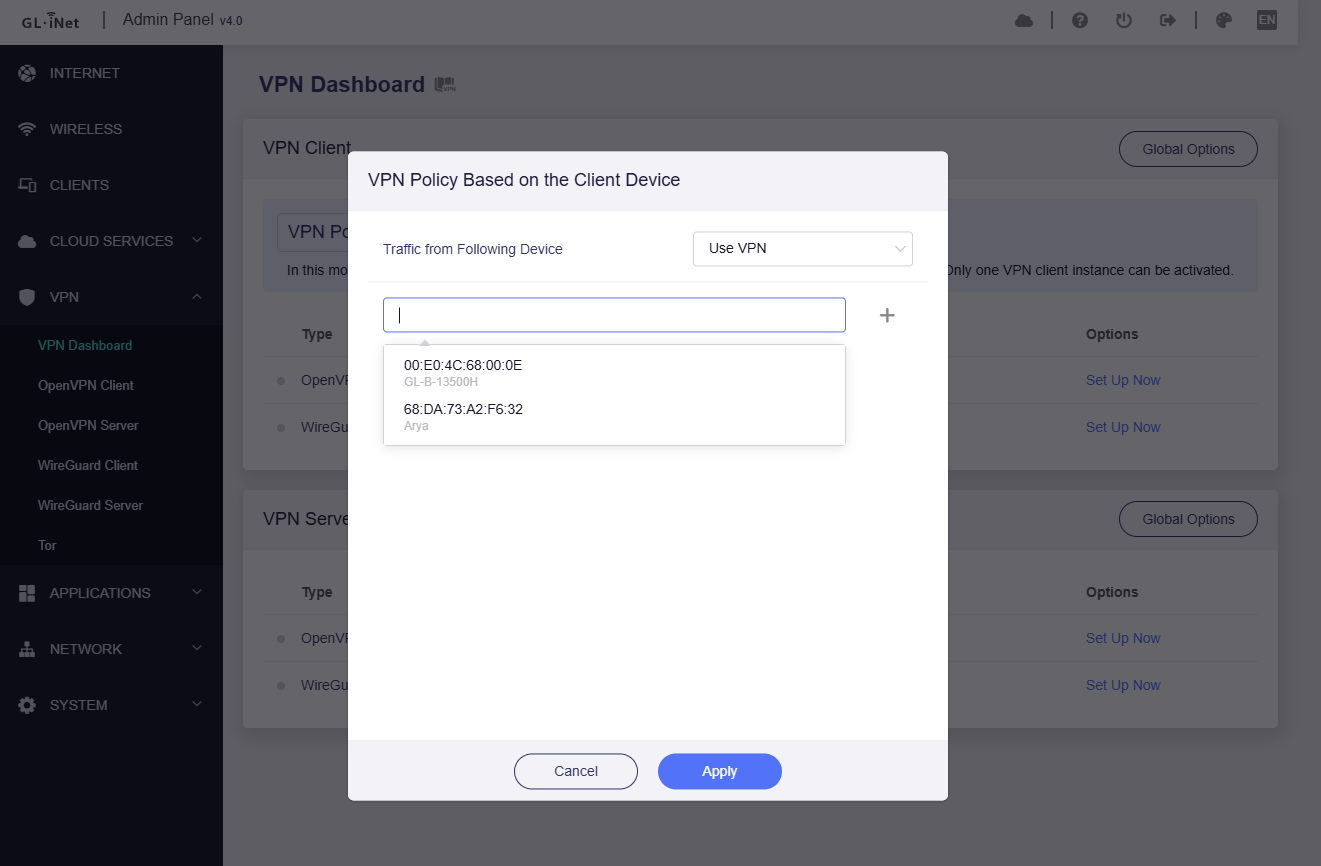The image size is (1321, 866).
Task: Expand the Applications sidebar section
Action: coord(111,593)
